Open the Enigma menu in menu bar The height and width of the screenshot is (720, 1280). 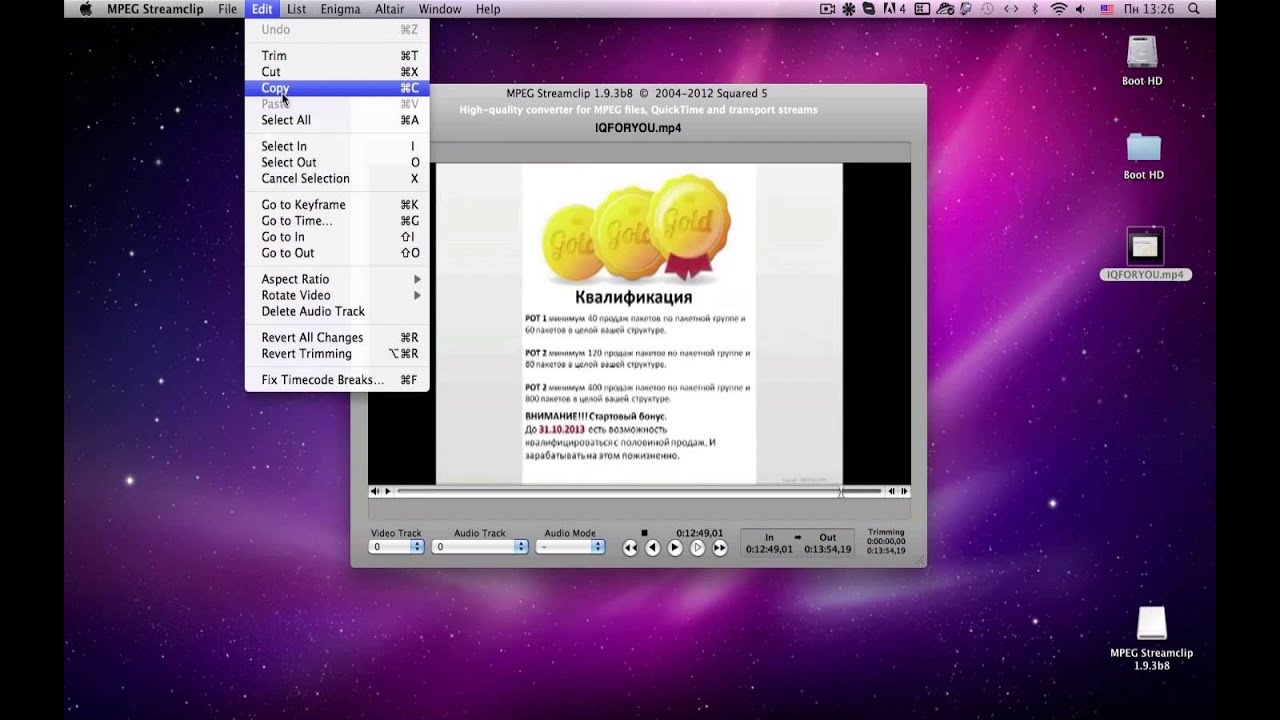click(340, 9)
